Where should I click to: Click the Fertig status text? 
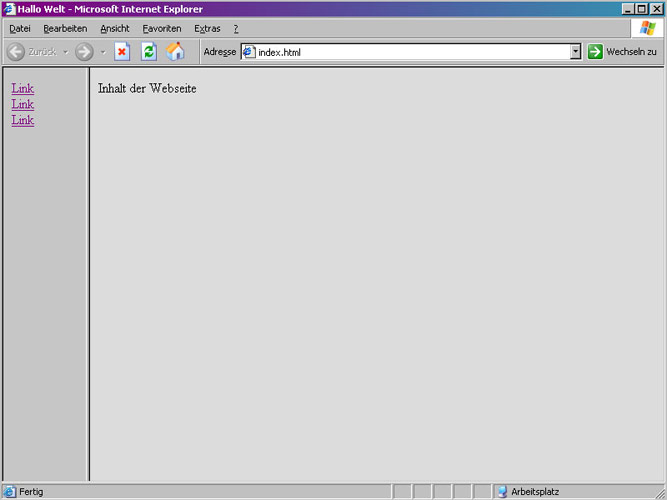(x=31, y=492)
